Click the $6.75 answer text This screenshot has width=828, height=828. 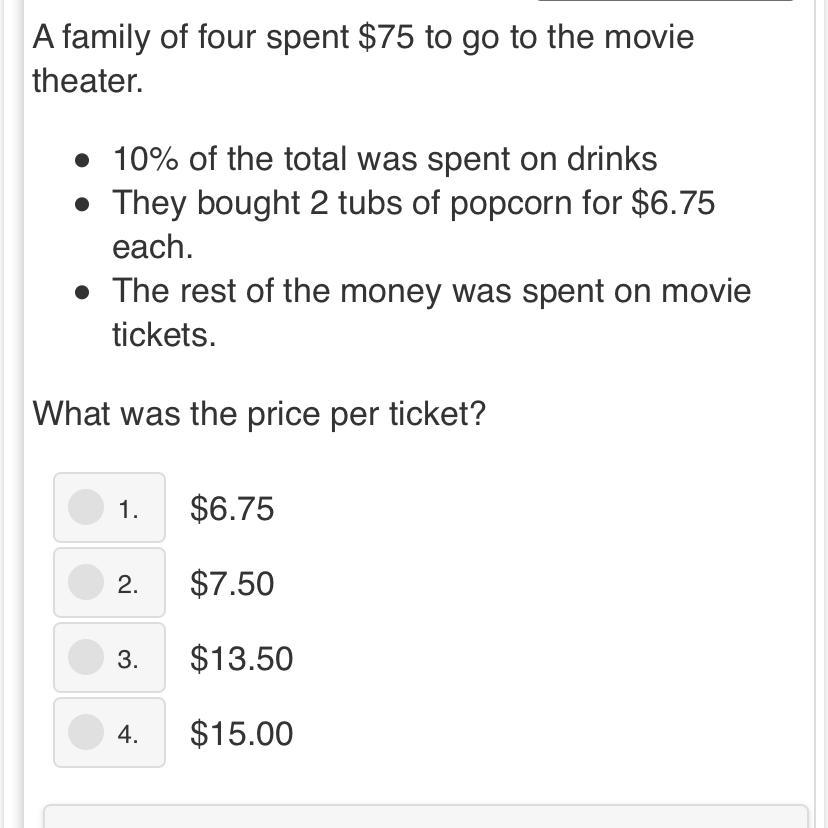pos(232,509)
